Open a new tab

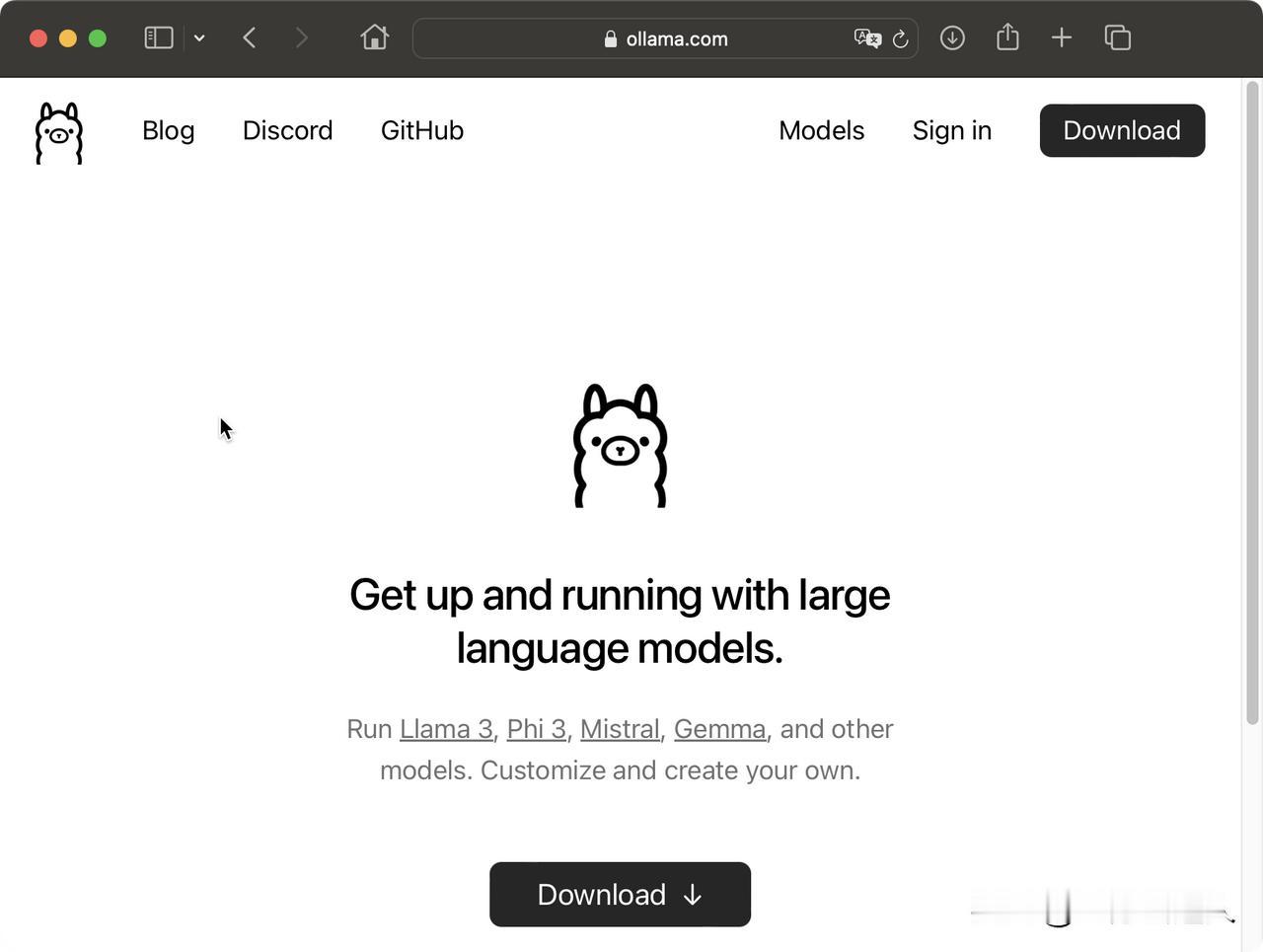1062,37
